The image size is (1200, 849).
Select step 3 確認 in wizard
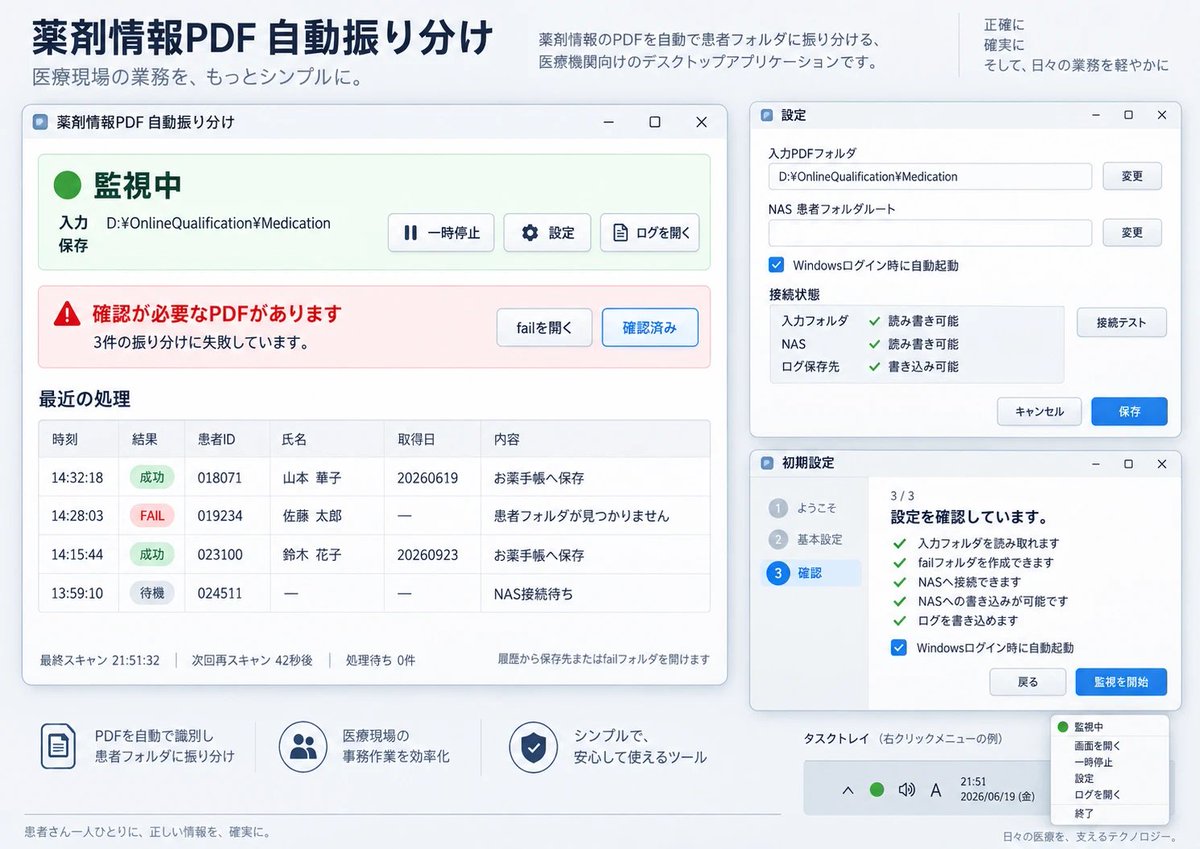pos(813,573)
